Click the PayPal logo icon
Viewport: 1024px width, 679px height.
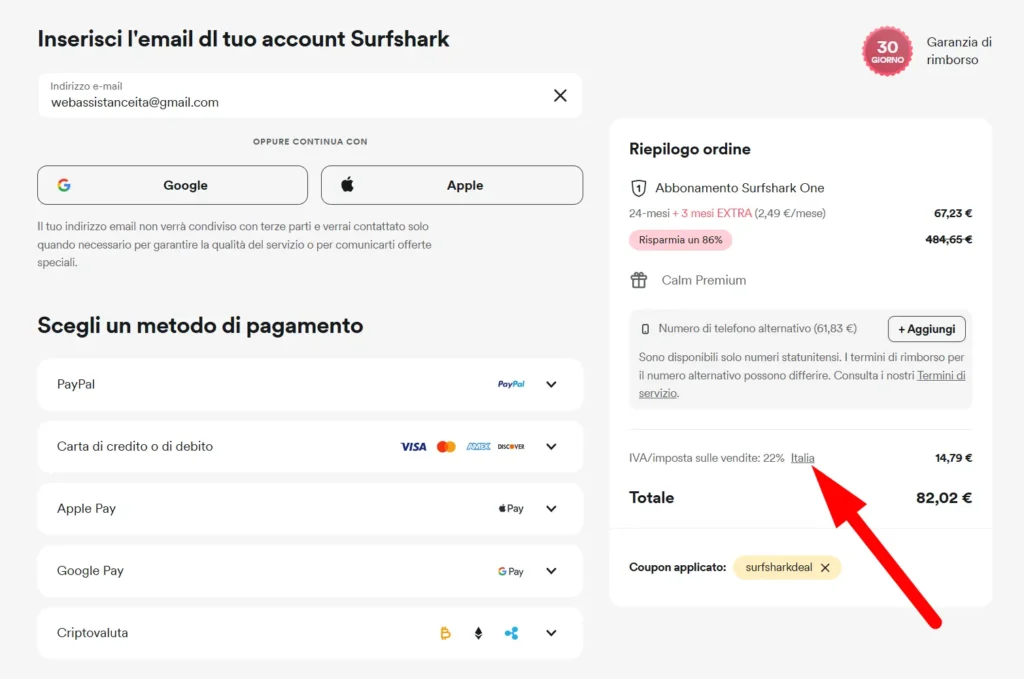(x=511, y=384)
